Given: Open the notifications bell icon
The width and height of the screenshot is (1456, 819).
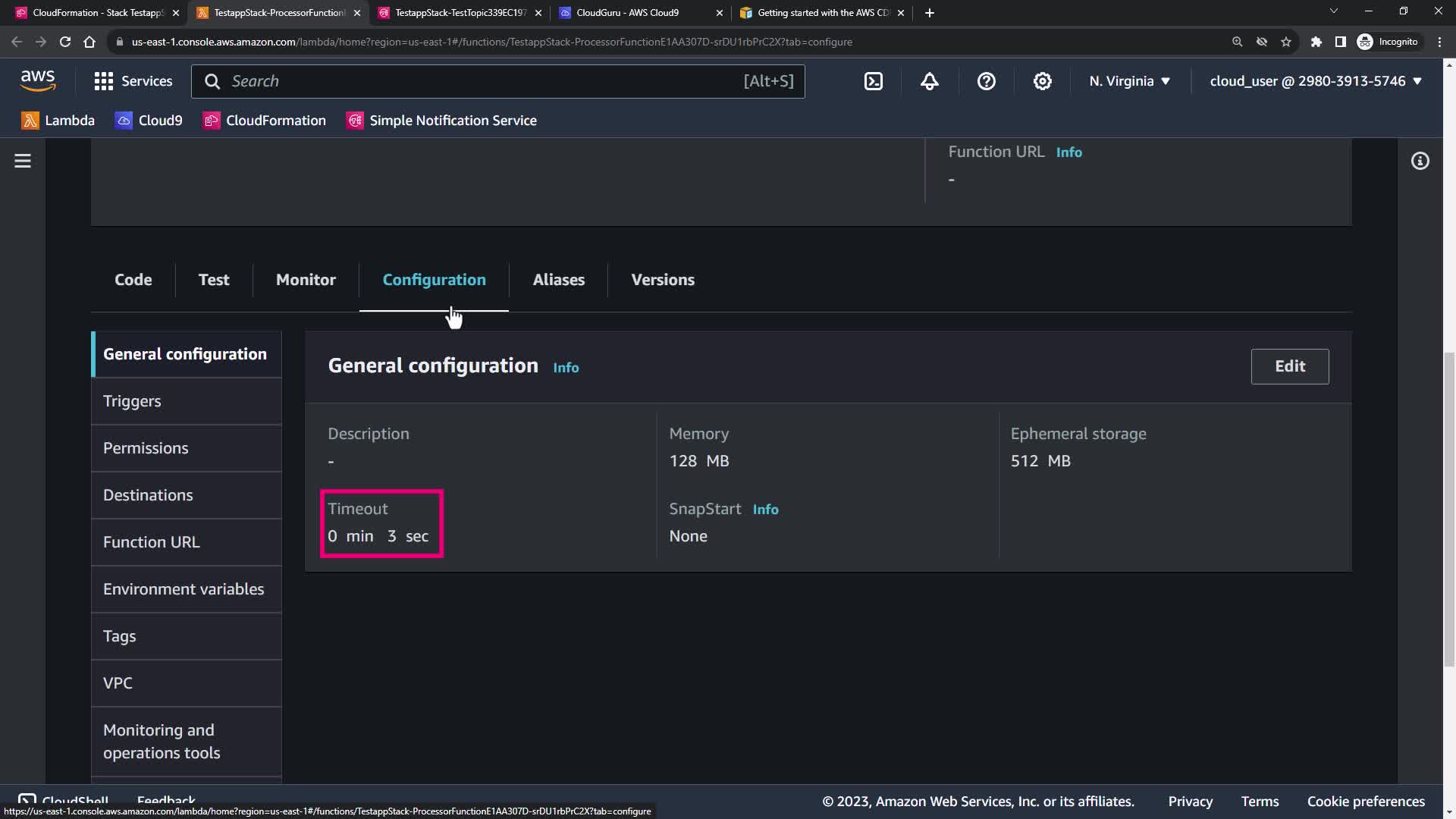Looking at the screenshot, I should click(x=930, y=81).
